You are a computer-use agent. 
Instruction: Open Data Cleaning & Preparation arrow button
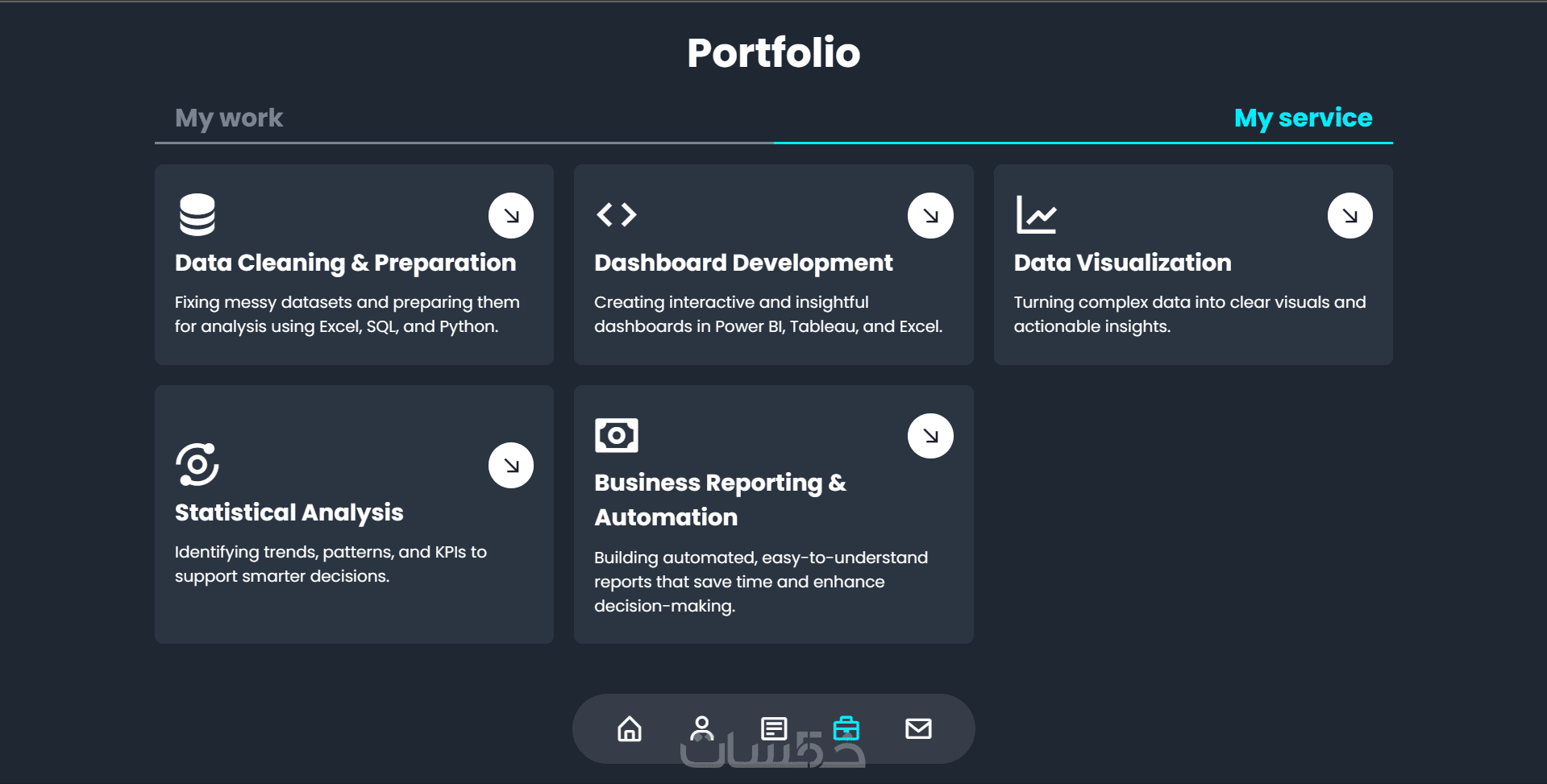[511, 216]
